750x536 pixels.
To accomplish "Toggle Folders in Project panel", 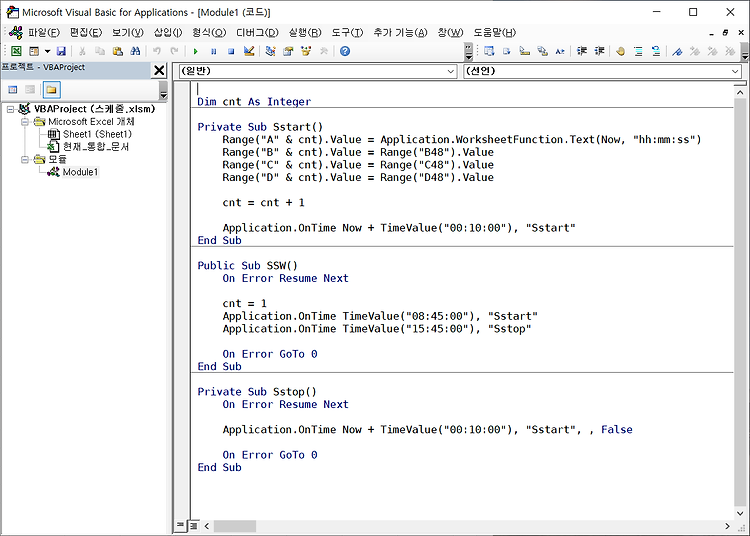I will (x=51, y=90).
